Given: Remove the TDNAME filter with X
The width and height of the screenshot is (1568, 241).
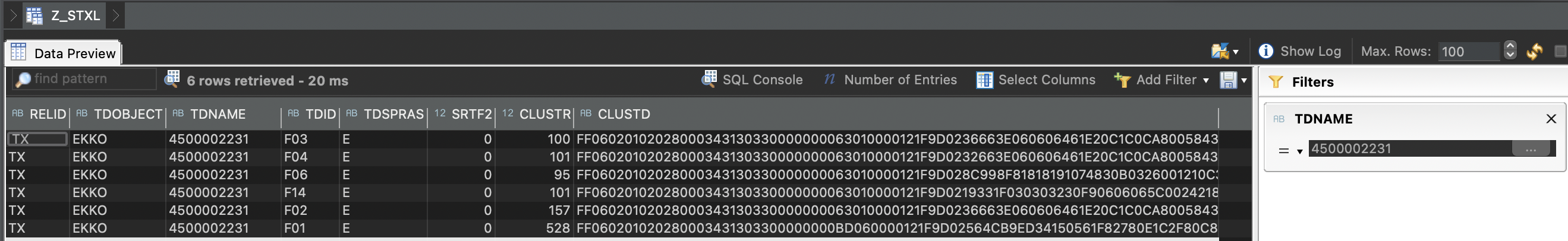Looking at the screenshot, I should pos(1551,119).
